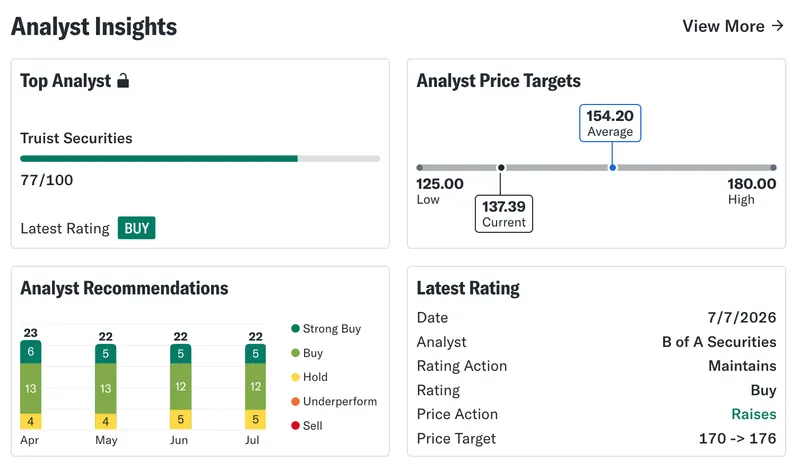
Task: Select the Apr recommendations bar
Action: click(x=31, y=385)
